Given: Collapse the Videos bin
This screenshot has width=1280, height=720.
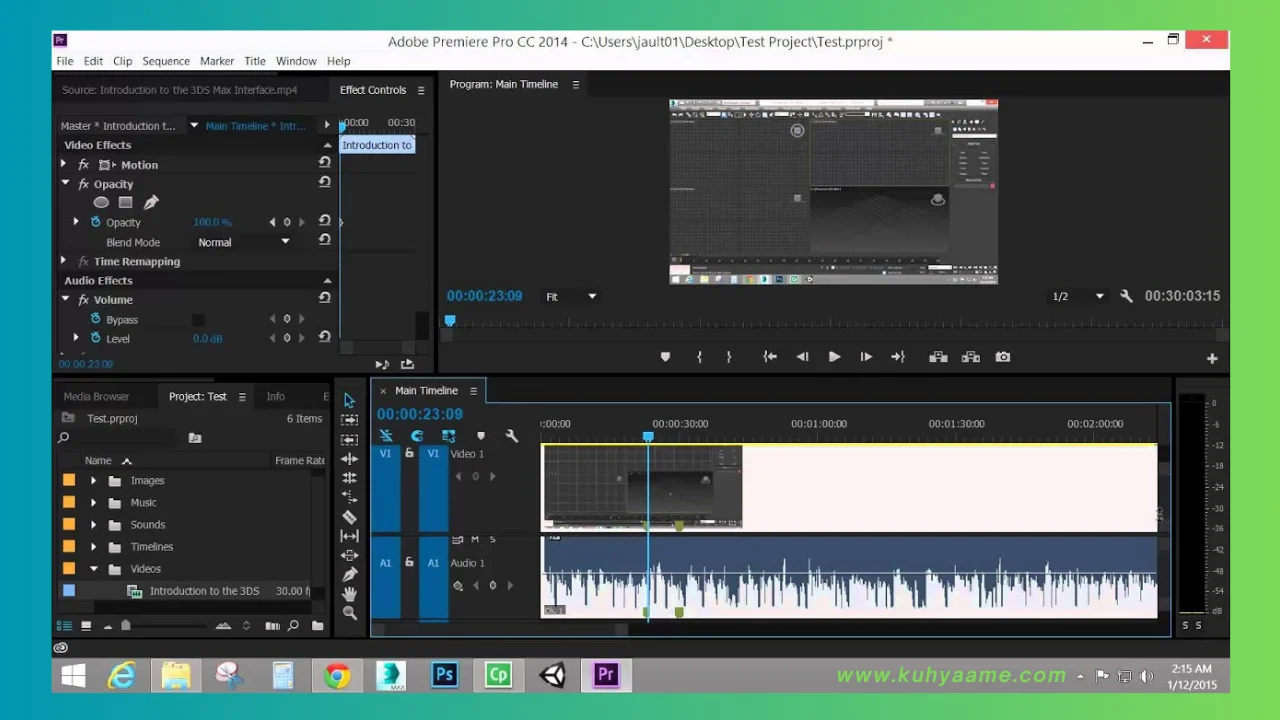Looking at the screenshot, I should click(x=93, y=569).
